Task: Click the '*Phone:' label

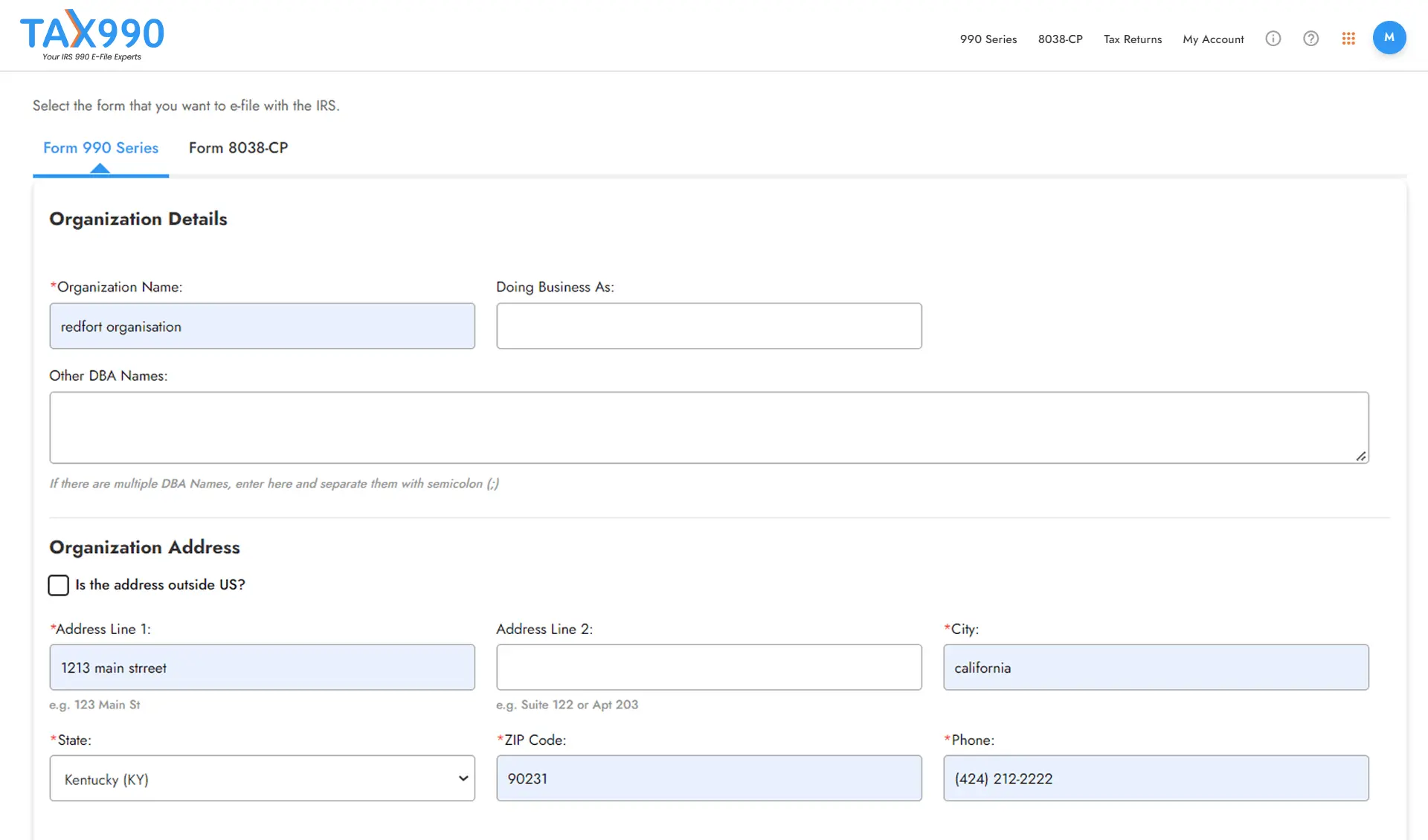Action: 969,740
